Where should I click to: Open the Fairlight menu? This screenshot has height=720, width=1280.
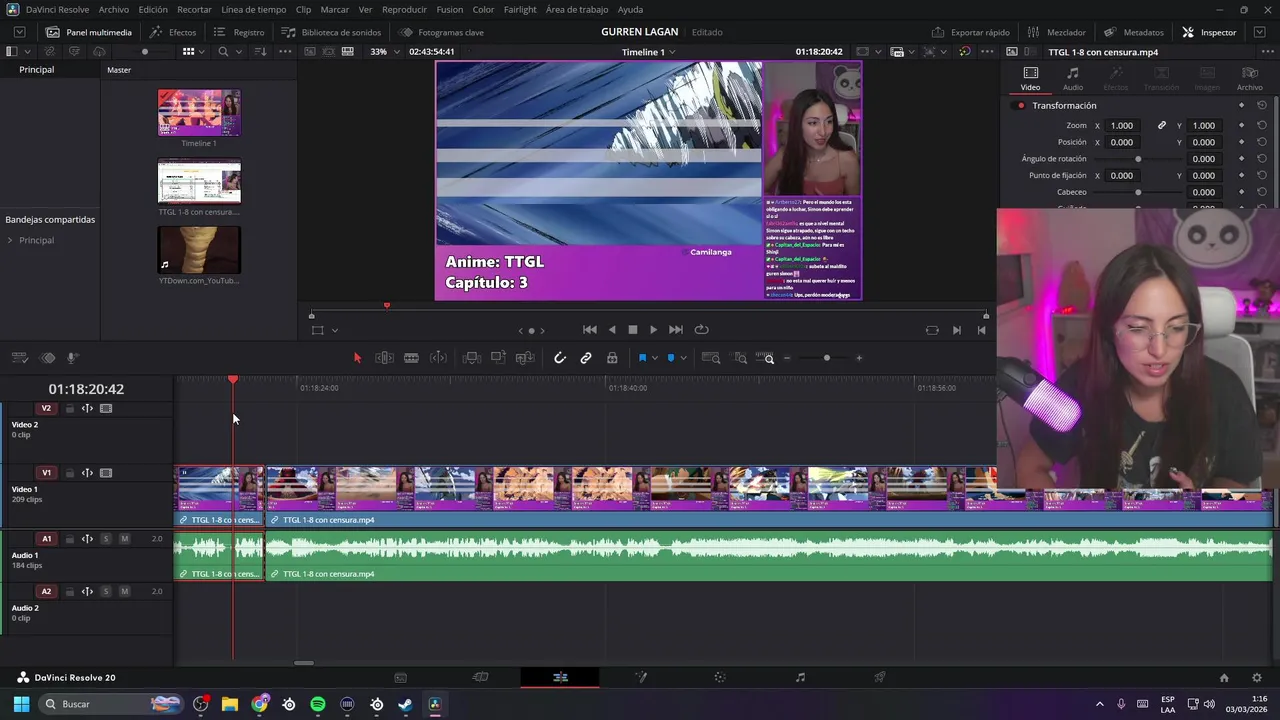[520, 9]
